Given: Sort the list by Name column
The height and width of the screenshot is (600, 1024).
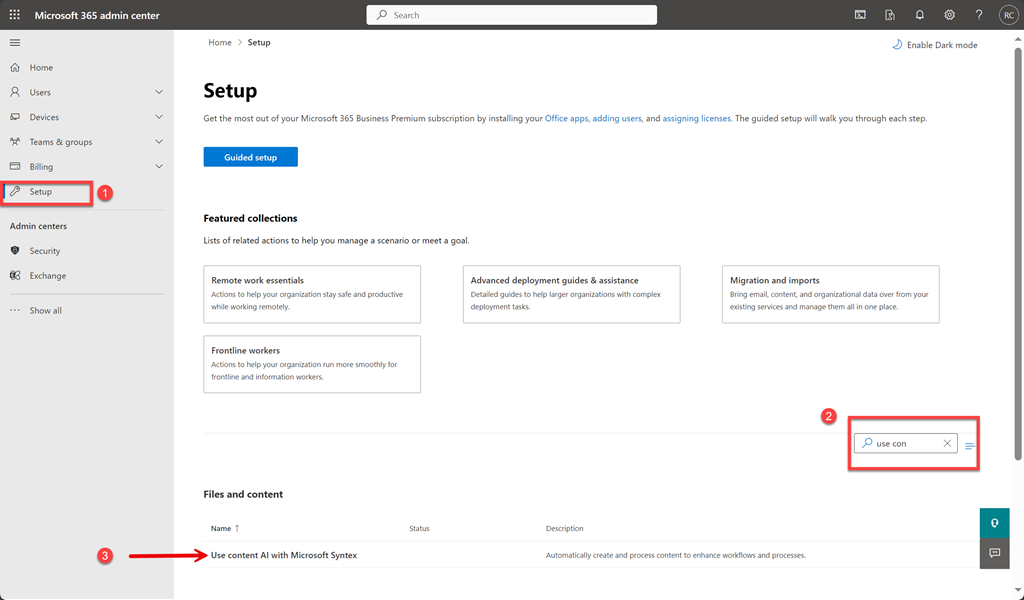Looking at the screenshot, I should 221,528.
